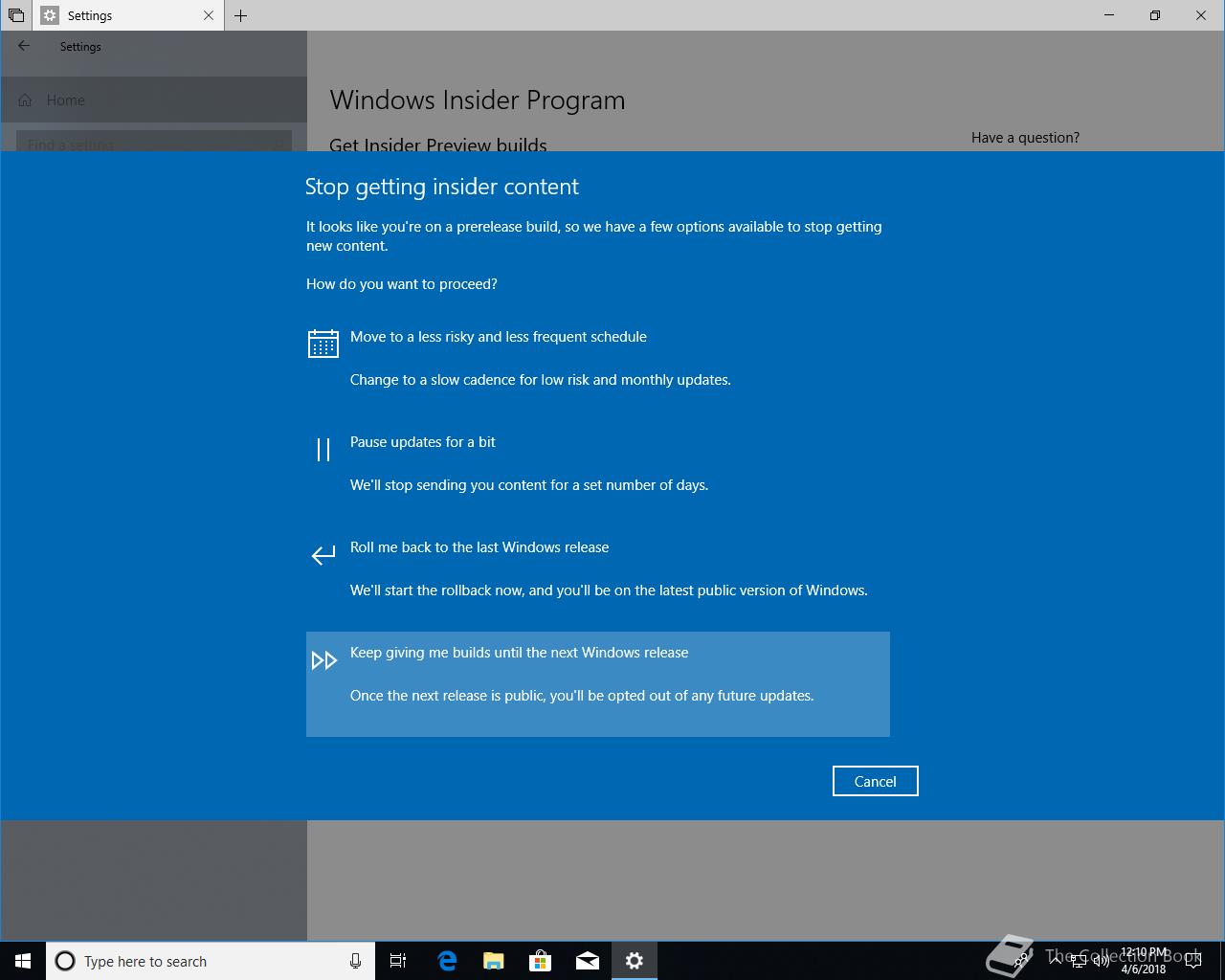Image resolution: width=1225 pixels, height=980 pixels.
Task: Open File Explorer from the taskbar
Action: tap(494, 961)
